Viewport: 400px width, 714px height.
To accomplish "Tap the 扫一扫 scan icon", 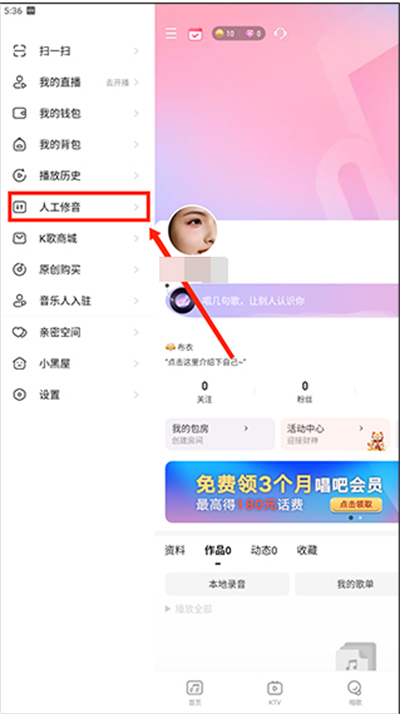I will coord(20,51).
